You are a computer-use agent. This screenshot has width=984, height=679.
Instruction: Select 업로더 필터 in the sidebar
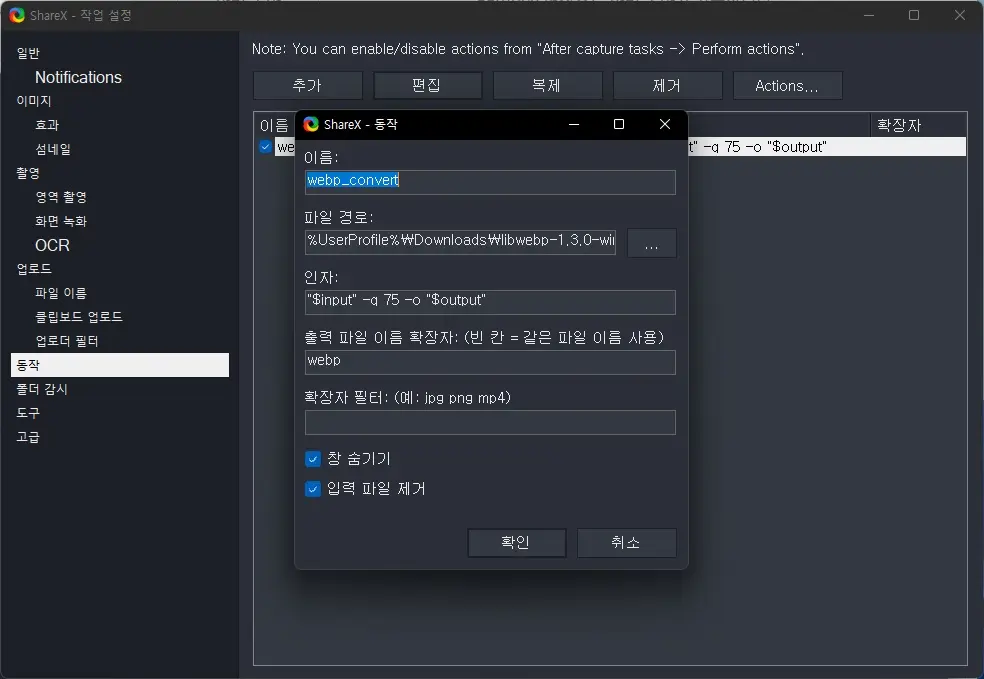click(67, 341)
